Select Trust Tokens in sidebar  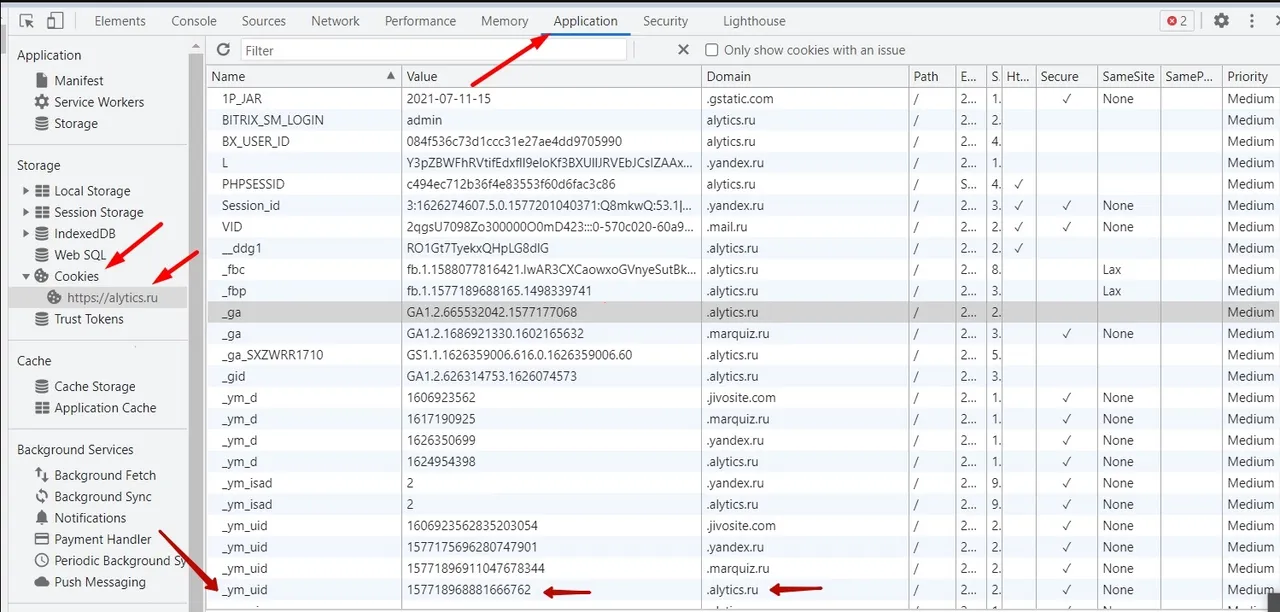coord(89,319)
